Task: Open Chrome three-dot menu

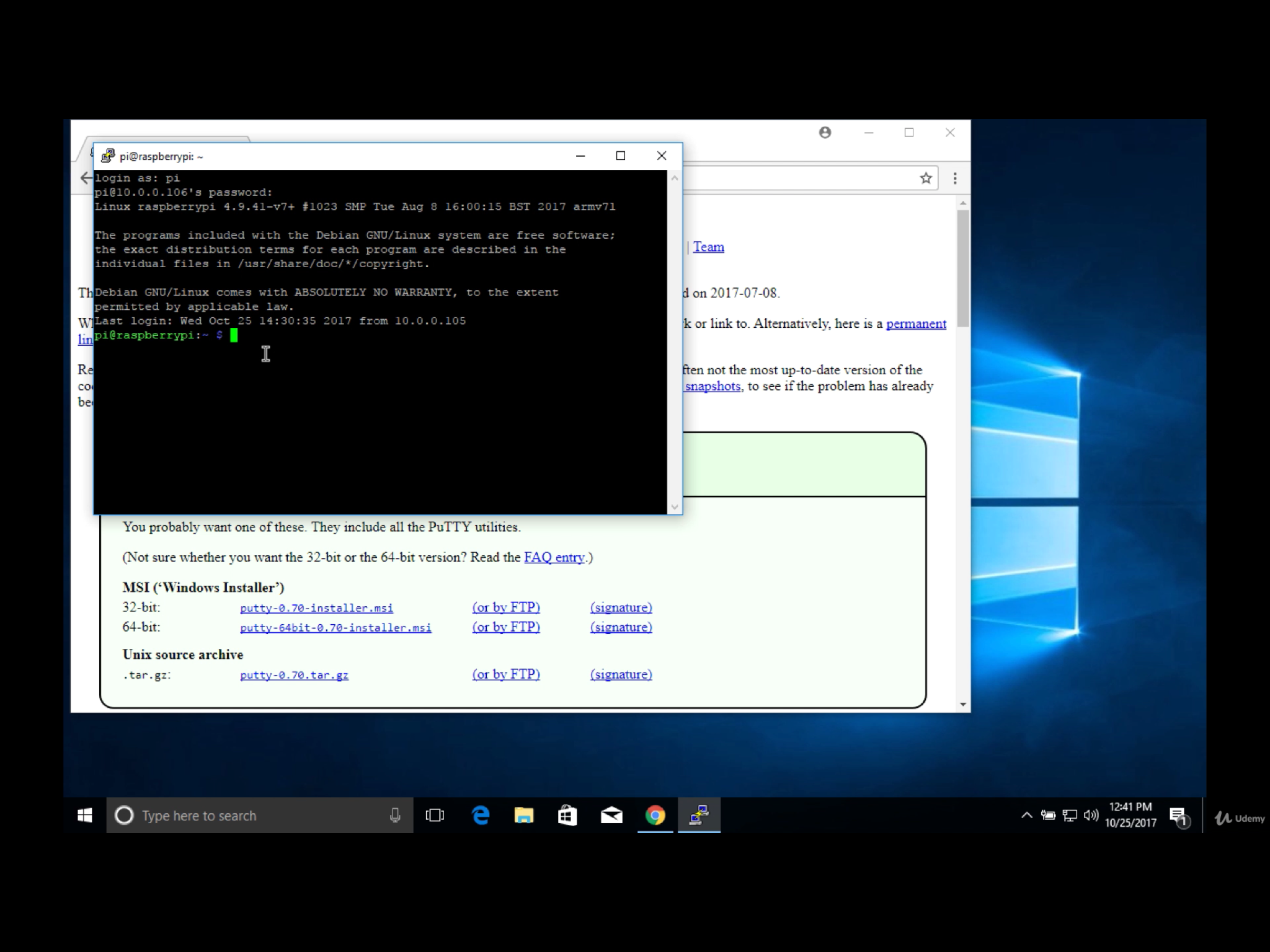Action: pyautogui.click(x=955, y=178)
